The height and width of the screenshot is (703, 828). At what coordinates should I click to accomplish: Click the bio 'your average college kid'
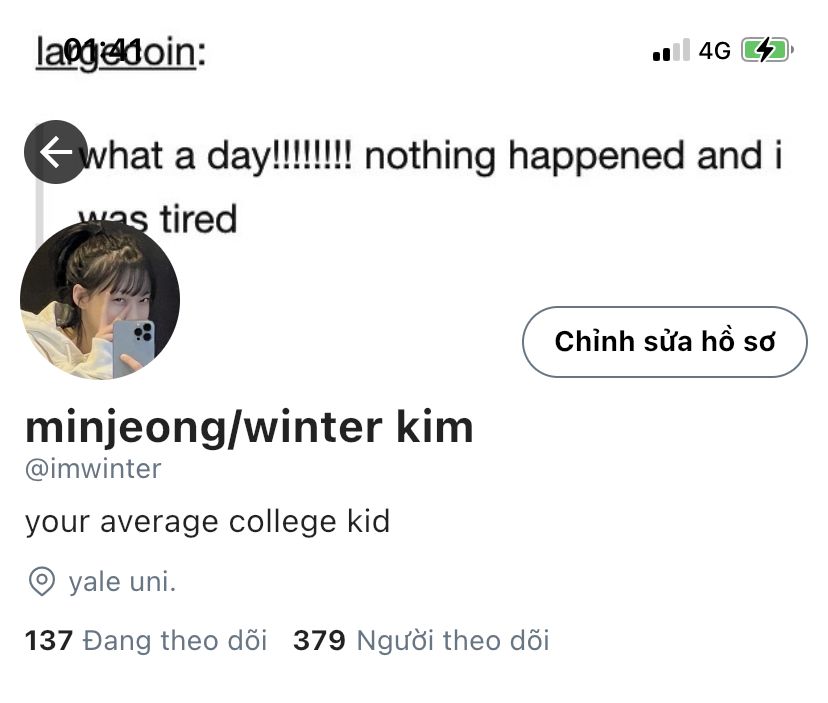pyautogui.click(x=208, y=522)
